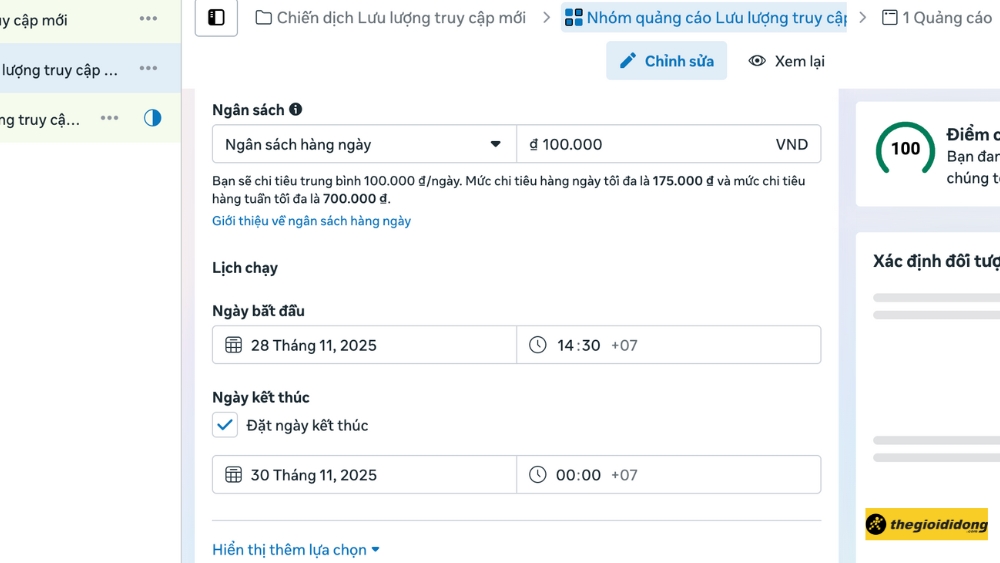Open options for 'y cập mới' row
This screenshot has height=563, width=1000.
click(148, 18)
